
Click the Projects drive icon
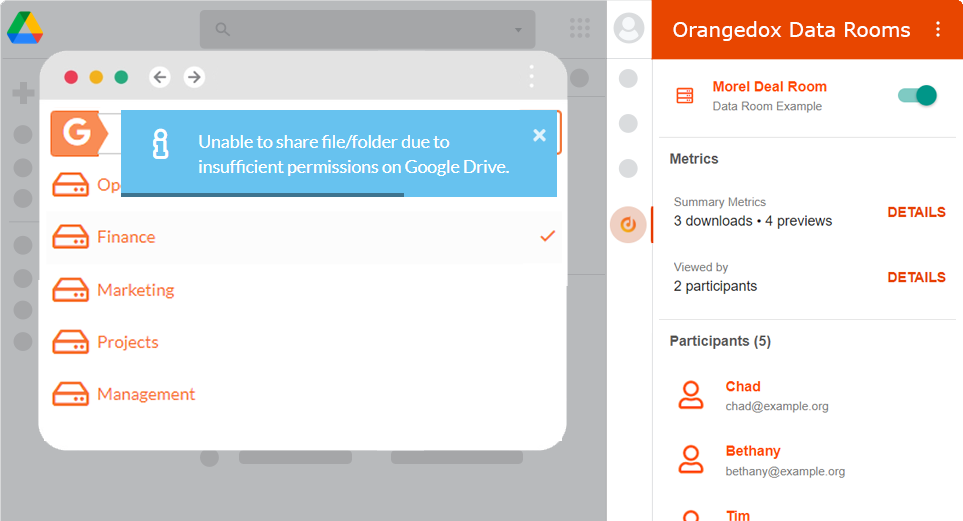click(71, 342)
